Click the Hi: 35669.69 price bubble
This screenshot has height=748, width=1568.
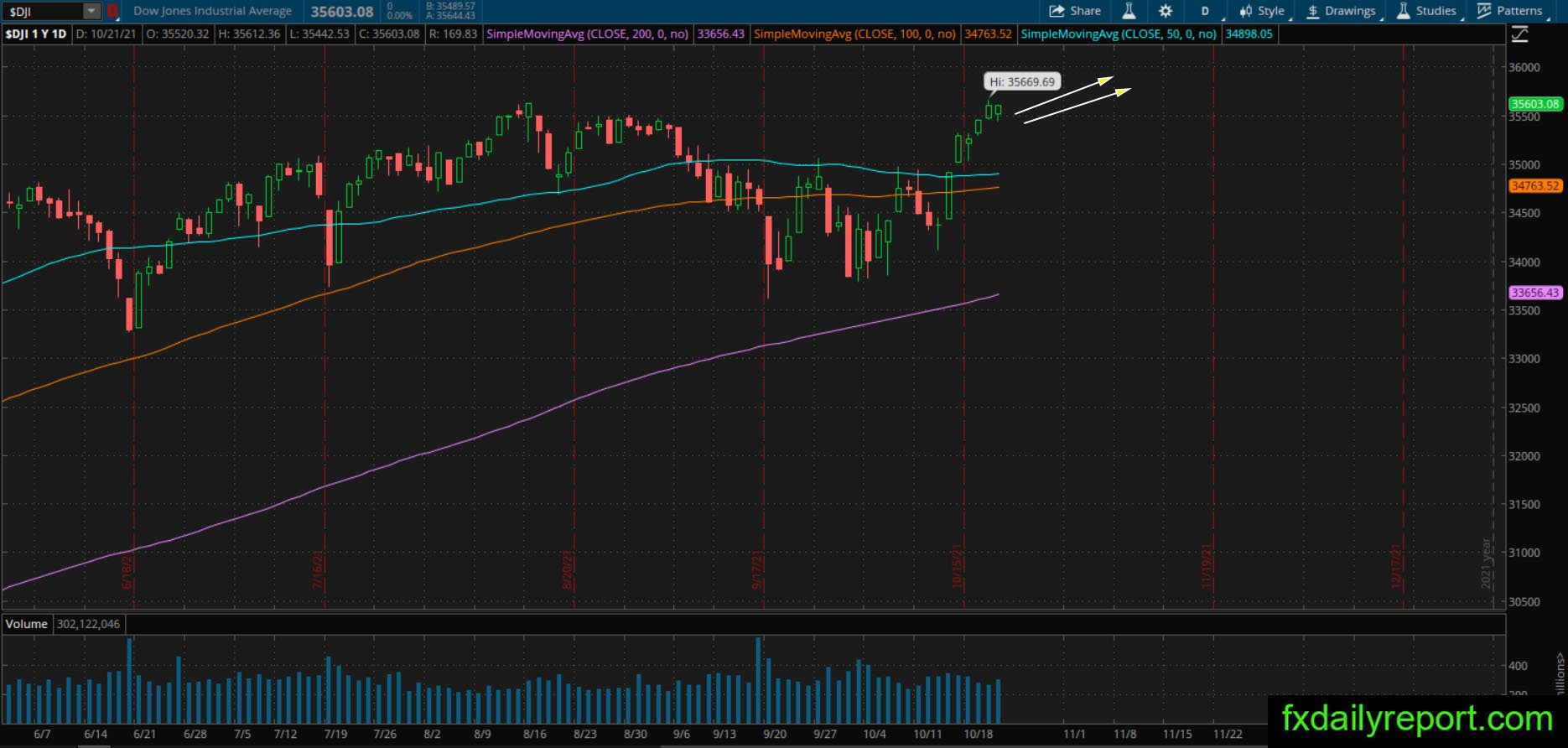(x=1022, y=81)
